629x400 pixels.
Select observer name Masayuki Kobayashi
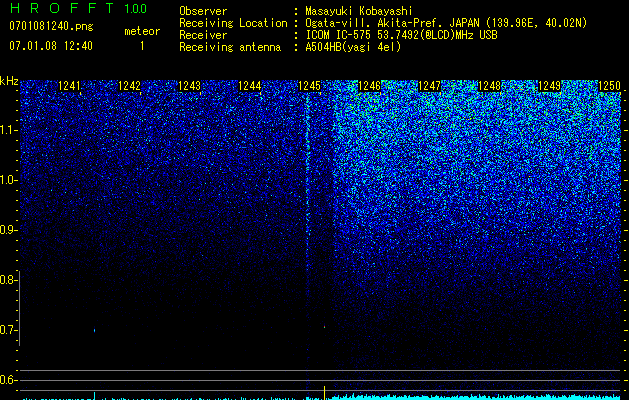click(x=359, y=11)
